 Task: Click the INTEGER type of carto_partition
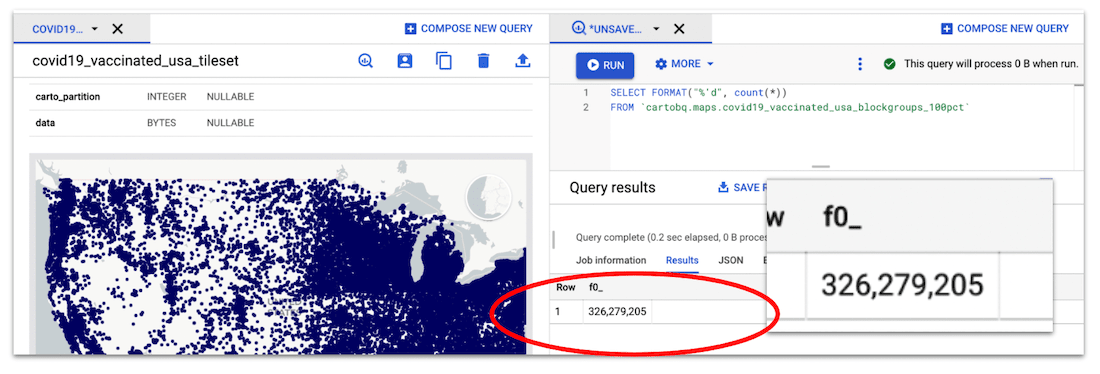point(166,97)
